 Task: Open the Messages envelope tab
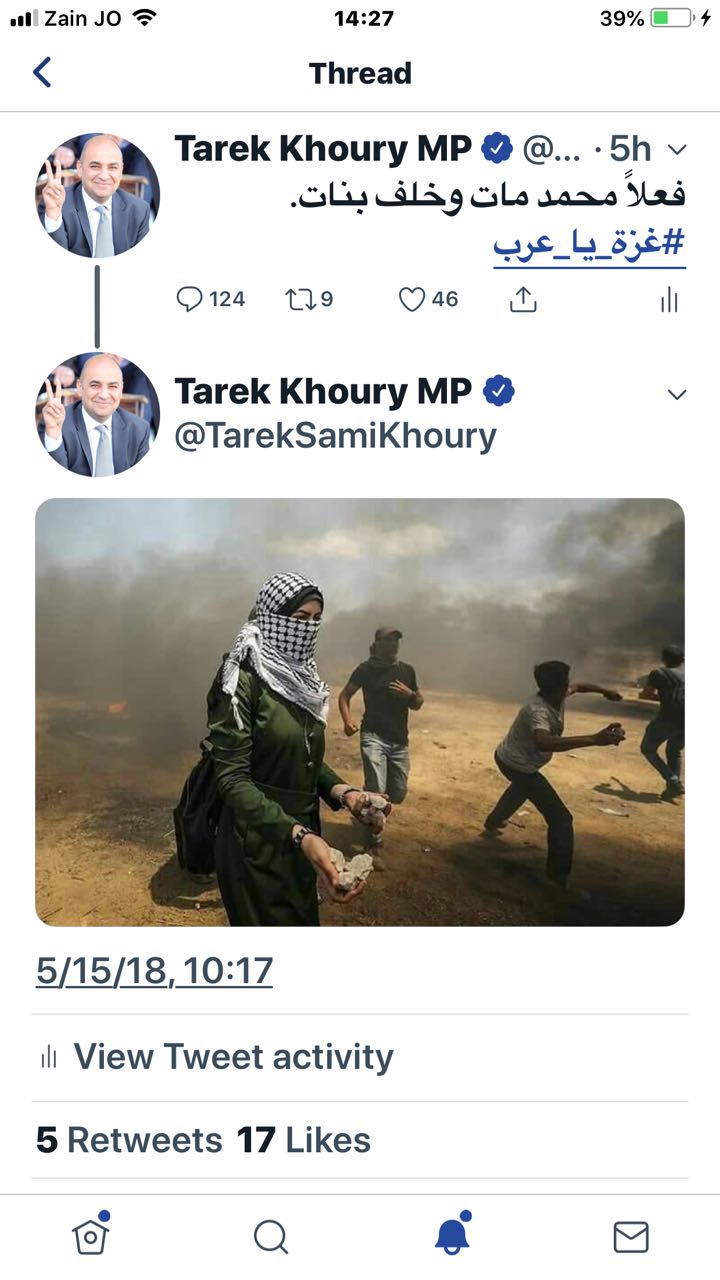[x=631, y=1237]
